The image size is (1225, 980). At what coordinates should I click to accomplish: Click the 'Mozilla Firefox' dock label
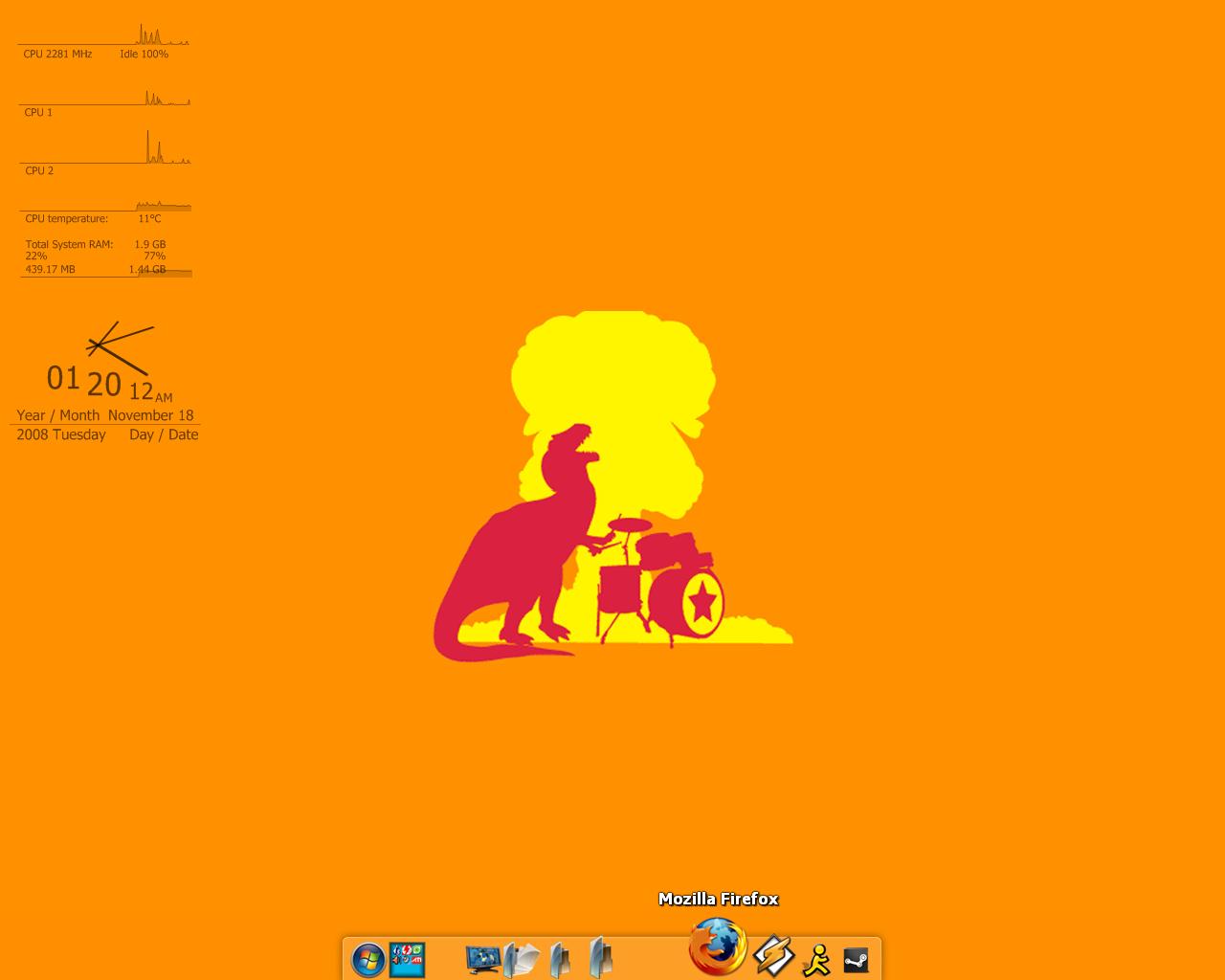click(x=719, y=899)
